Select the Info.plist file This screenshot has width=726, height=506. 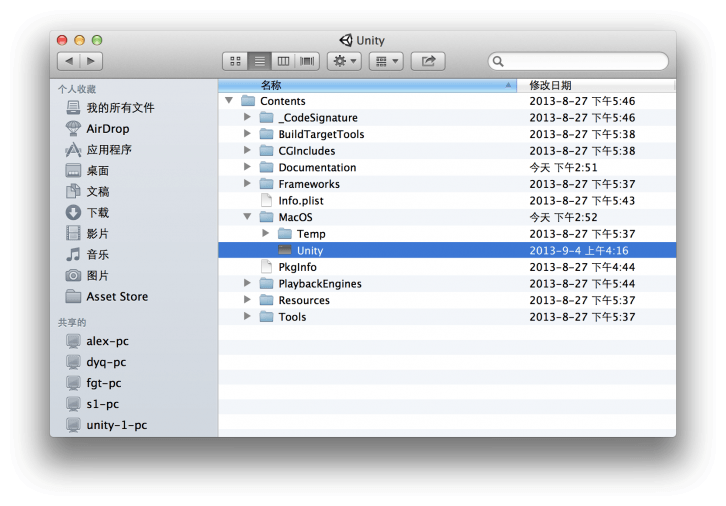(300, 201)
